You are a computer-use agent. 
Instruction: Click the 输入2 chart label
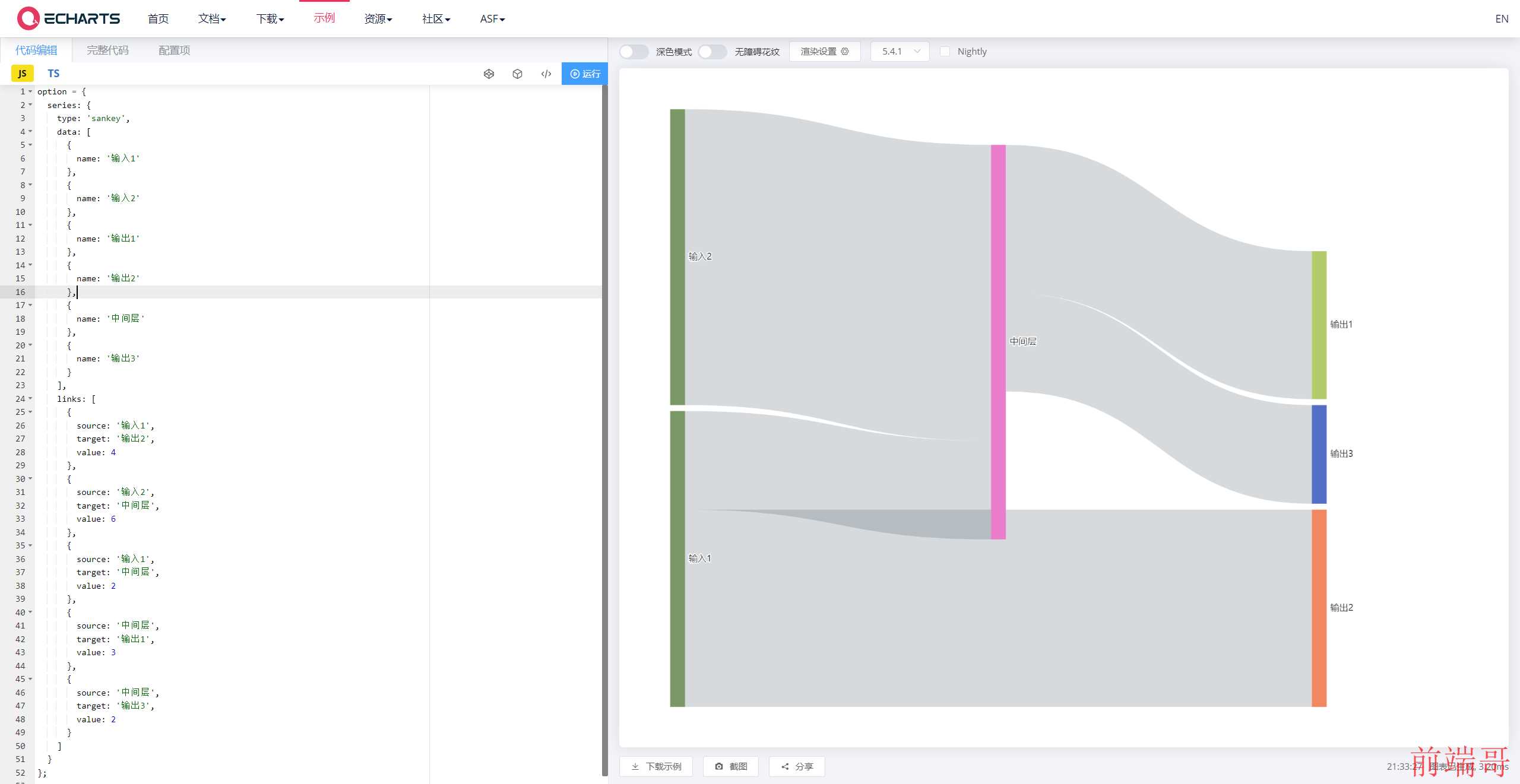pos(699,257)
